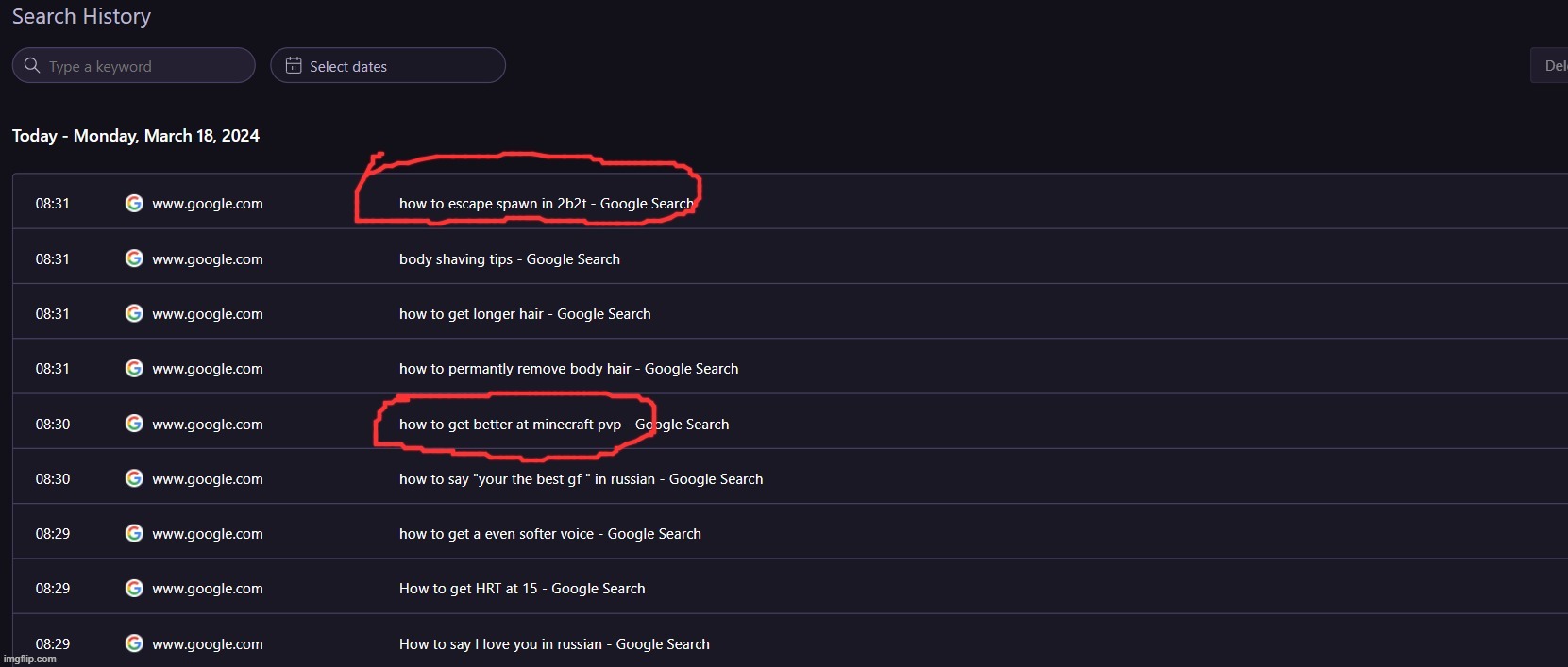Click www.google.com in 'I love you' row
The width and height of the screenshot is (1568, 667).
[x=208, y=643]
